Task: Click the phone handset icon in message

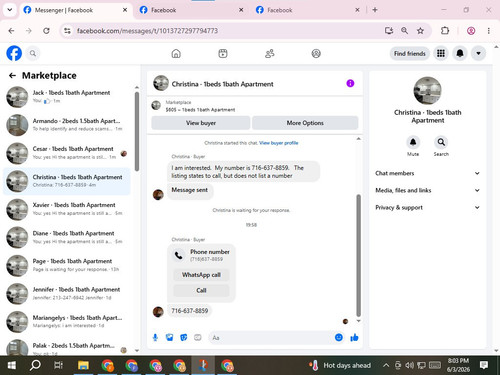Action: click(179, 255)
